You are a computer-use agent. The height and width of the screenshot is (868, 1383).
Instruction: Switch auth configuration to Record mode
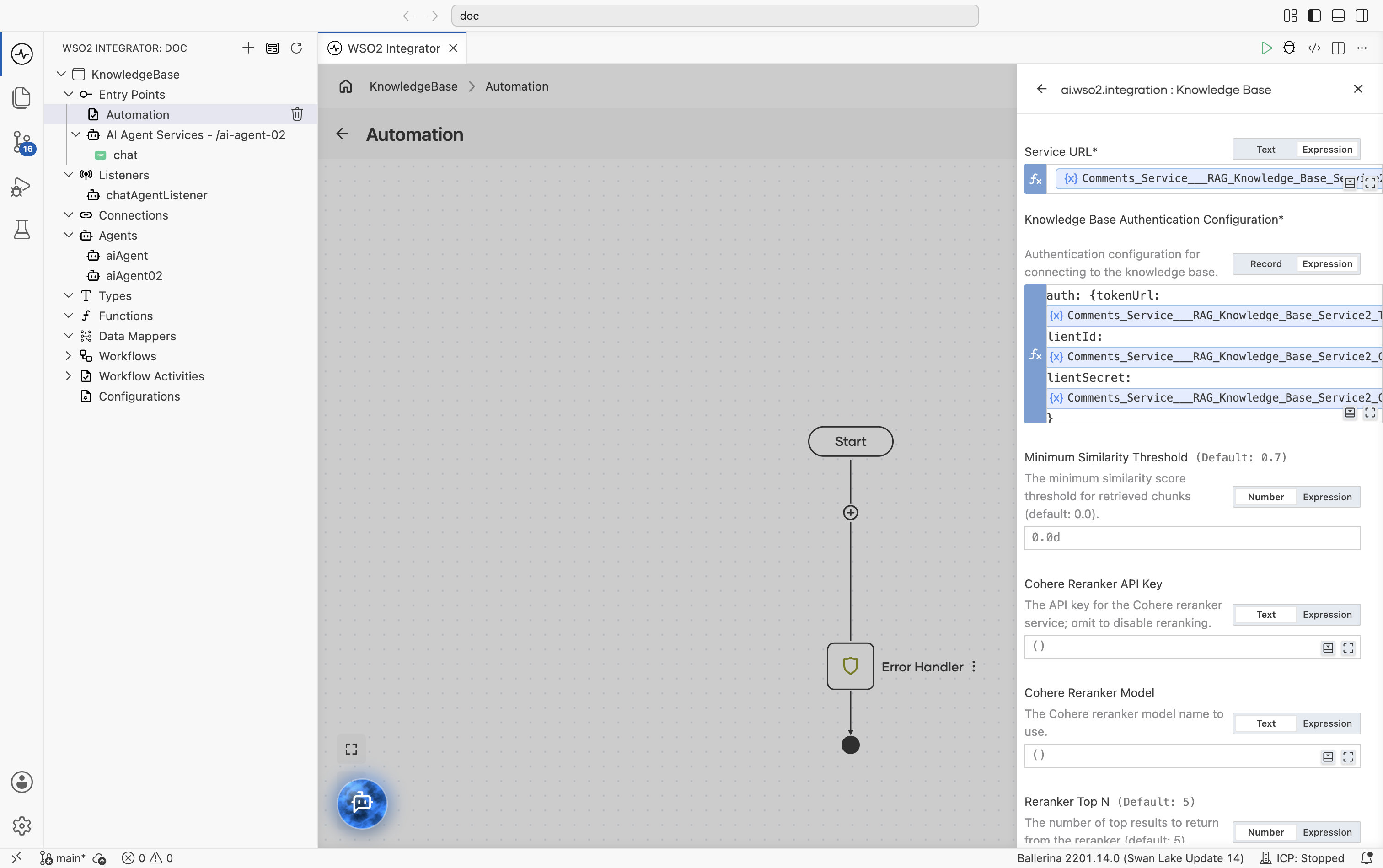pyautogui.click(x=1265, y=263)
